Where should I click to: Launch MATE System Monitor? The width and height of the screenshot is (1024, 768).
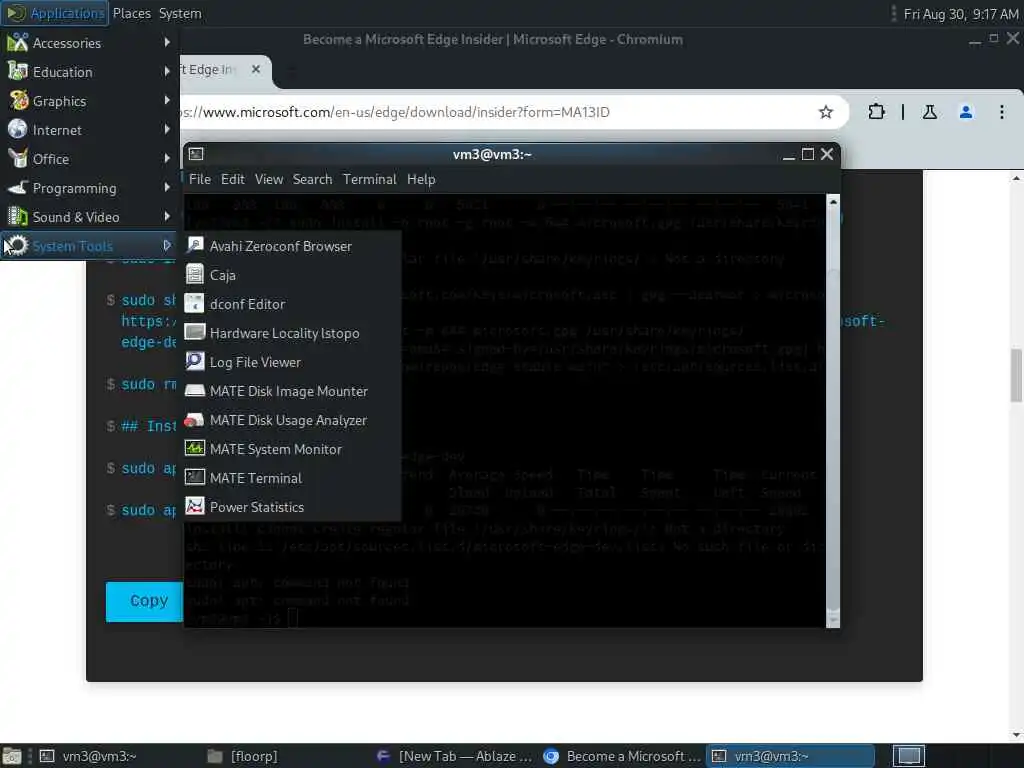(291, 449)
